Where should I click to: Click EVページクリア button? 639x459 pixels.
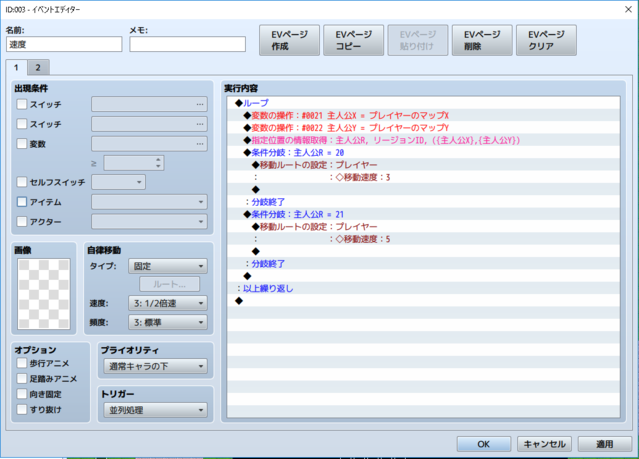click(x=546, y=40)
